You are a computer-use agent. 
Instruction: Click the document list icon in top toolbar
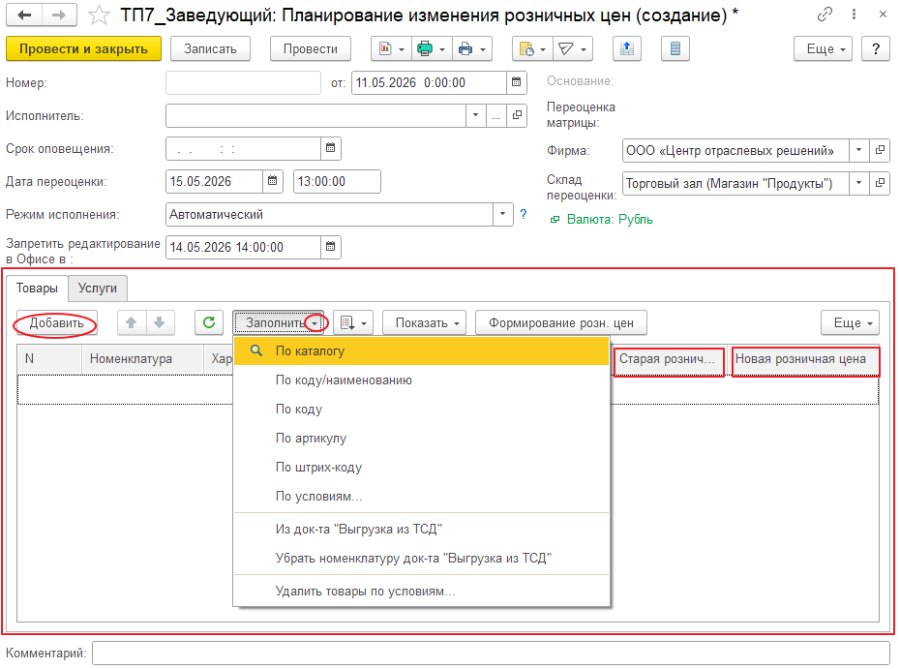pyautogui.click(x=675, y=49)
